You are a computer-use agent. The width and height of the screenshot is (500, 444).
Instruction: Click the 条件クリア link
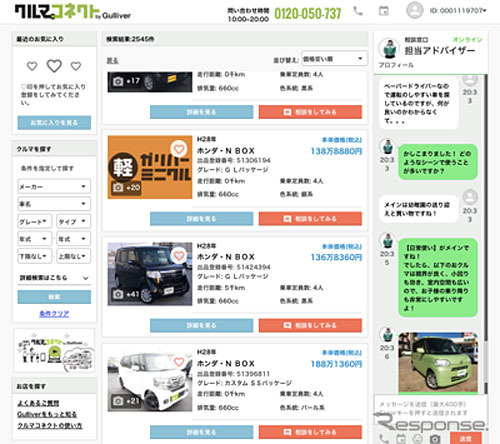54,314
